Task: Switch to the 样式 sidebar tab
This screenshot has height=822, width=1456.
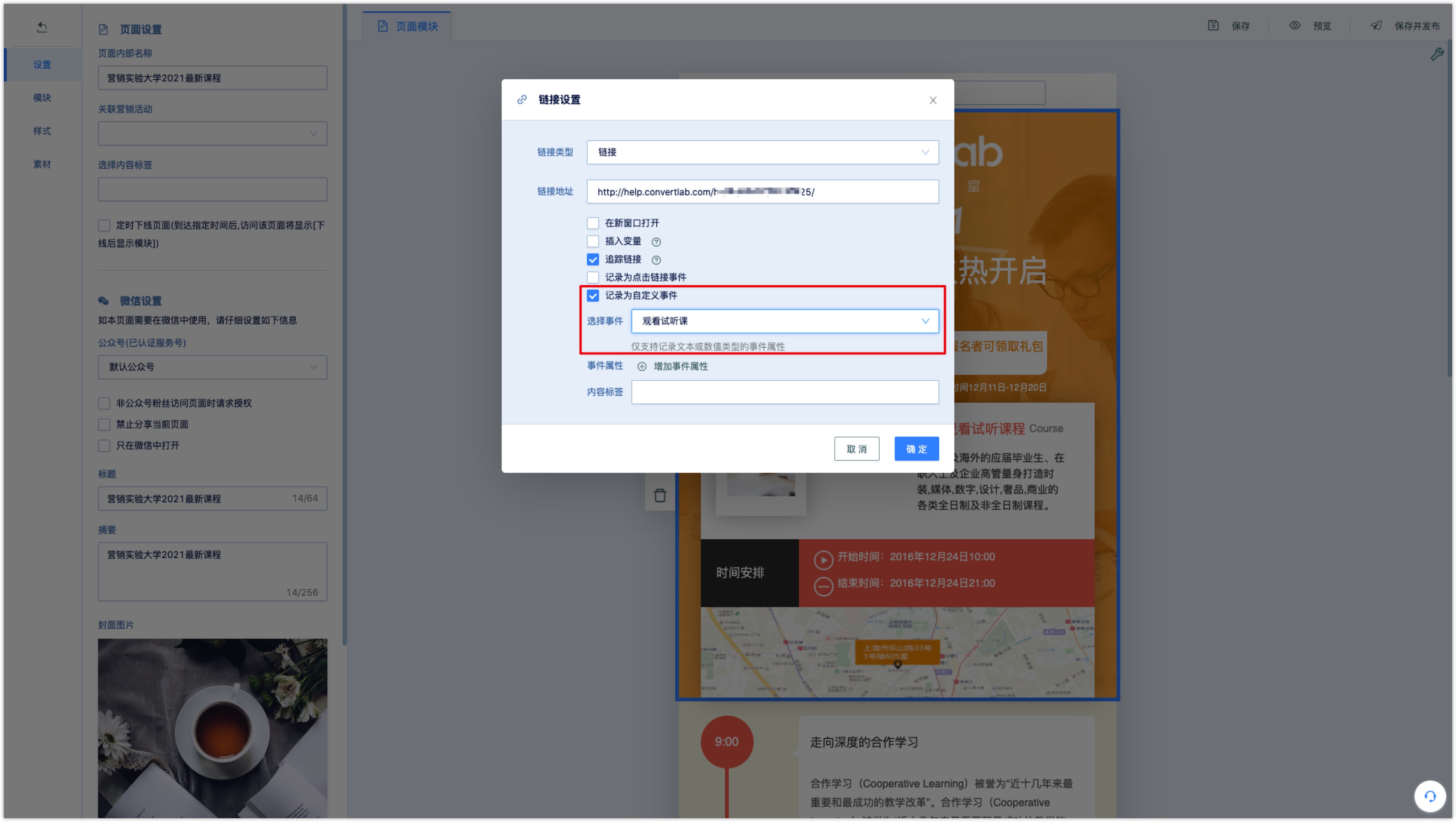Action: (x=42, y=131)
